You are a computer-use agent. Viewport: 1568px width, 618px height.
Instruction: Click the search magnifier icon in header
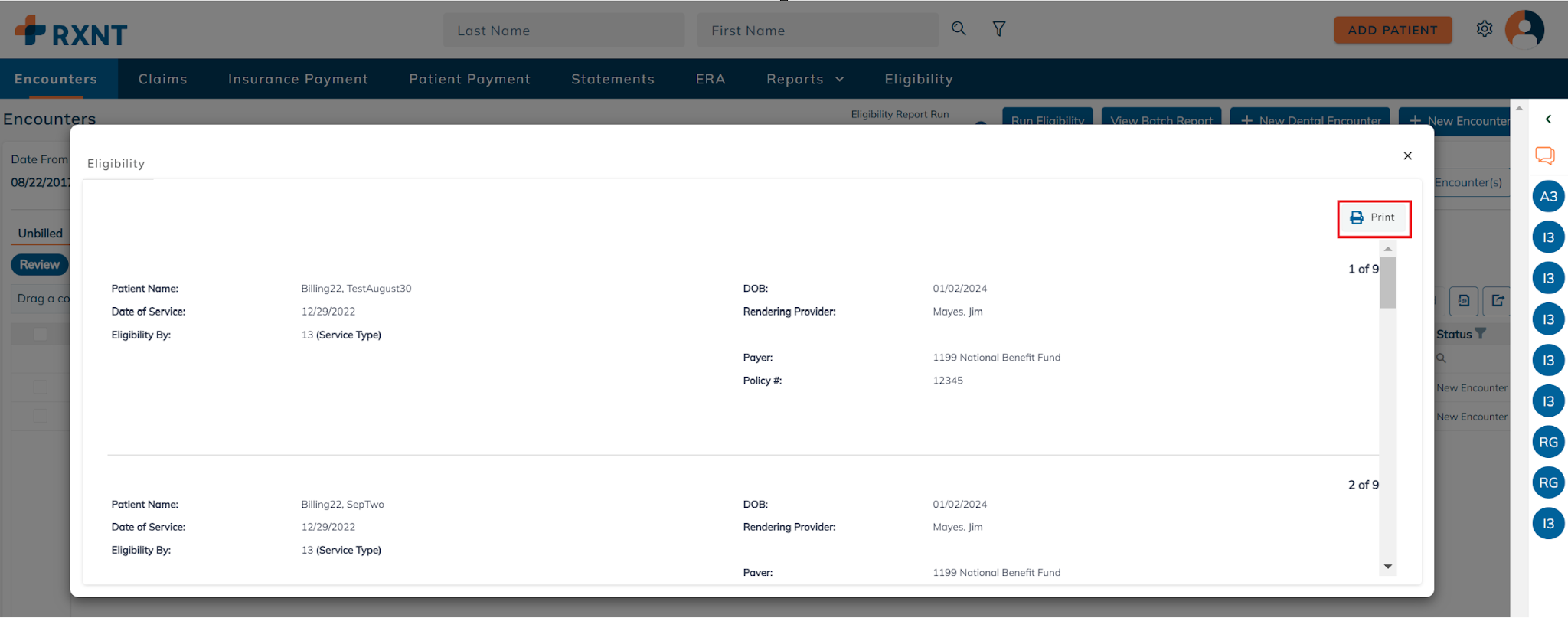(959, 29)
